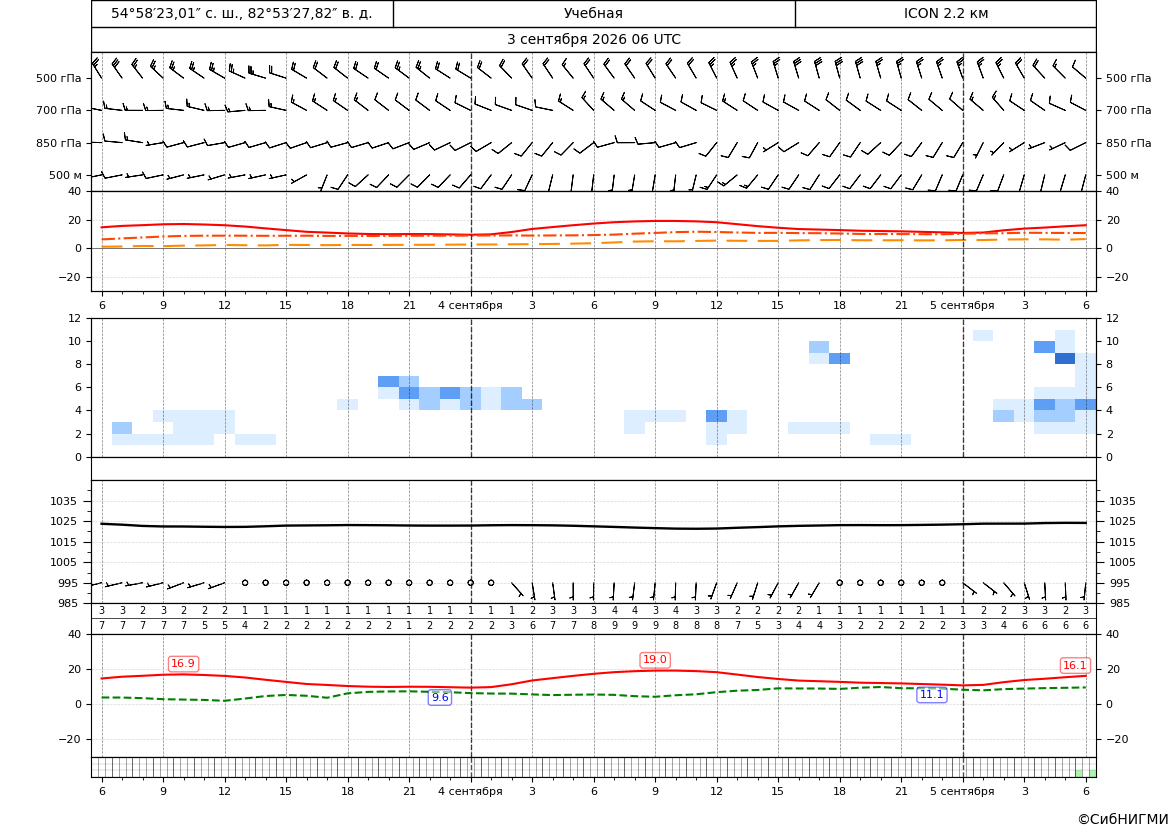Click the ©СибНИГМИ copyright text
This screenshot has height=827, width=1169.
coord(1123,819)
